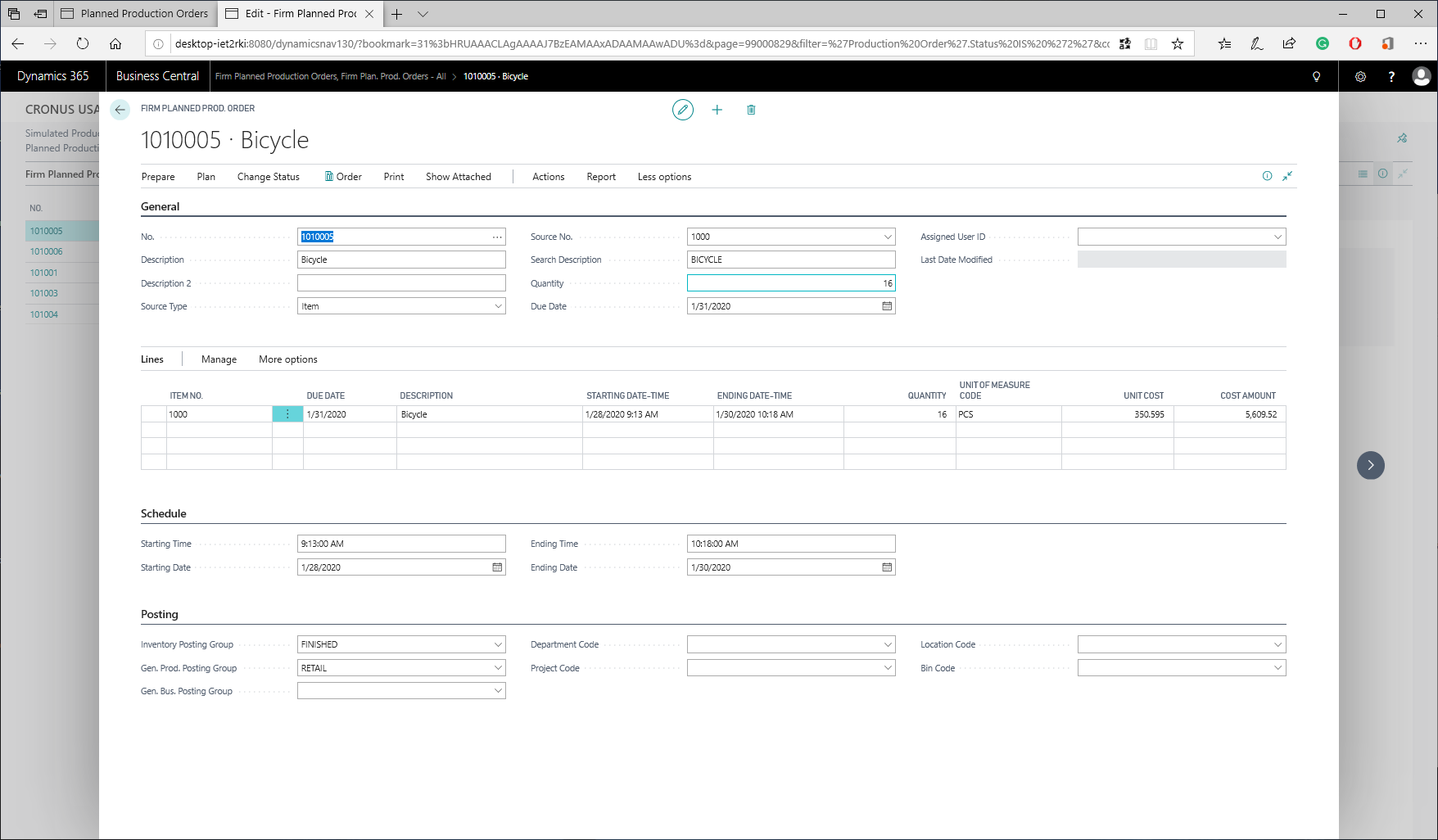The width and height of the screenshot is (1438, 840).
Task: Click the pencil edit icon
Action: [x=683, y=110]
